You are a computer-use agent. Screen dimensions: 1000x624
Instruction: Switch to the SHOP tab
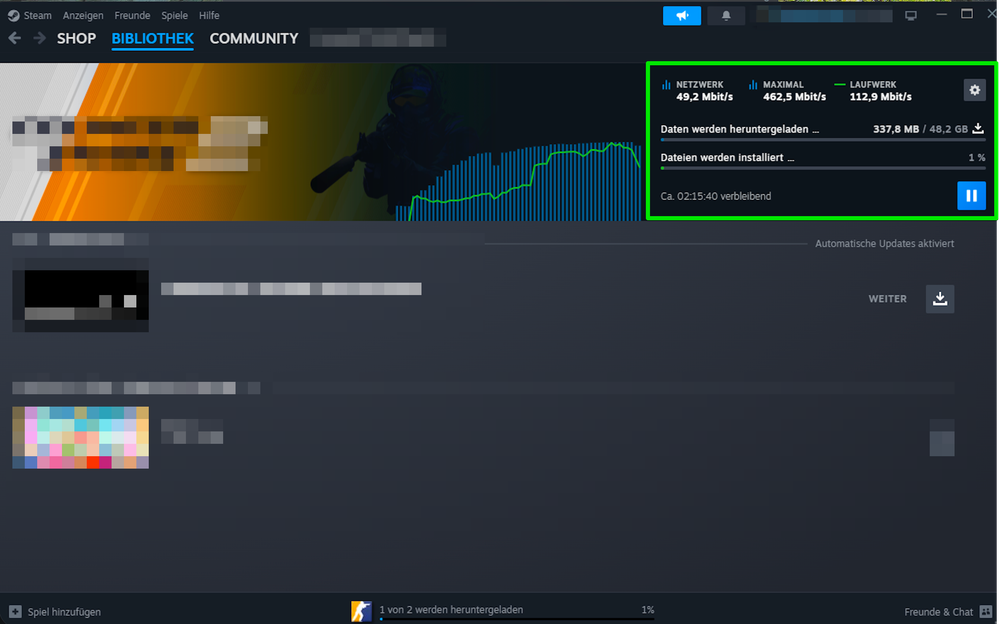76,39
